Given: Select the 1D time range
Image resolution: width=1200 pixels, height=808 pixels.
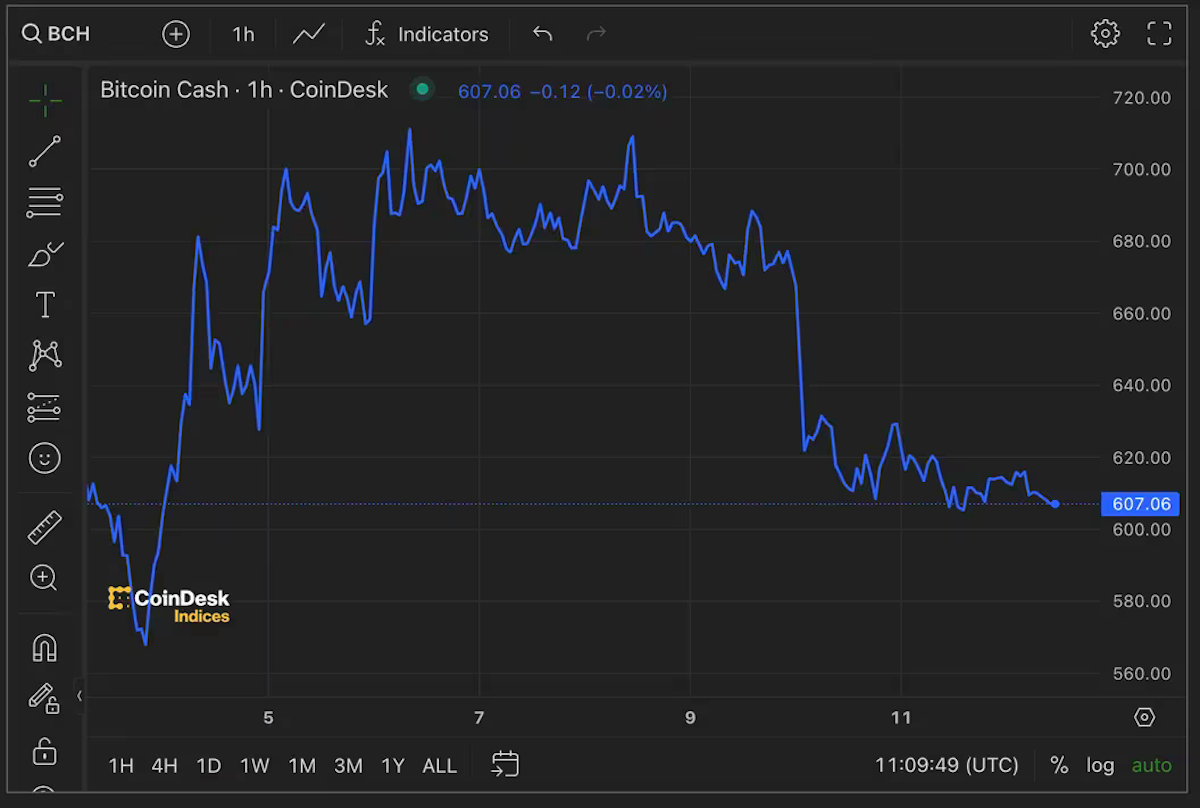Looking at the screenshot, I should 208,766.
